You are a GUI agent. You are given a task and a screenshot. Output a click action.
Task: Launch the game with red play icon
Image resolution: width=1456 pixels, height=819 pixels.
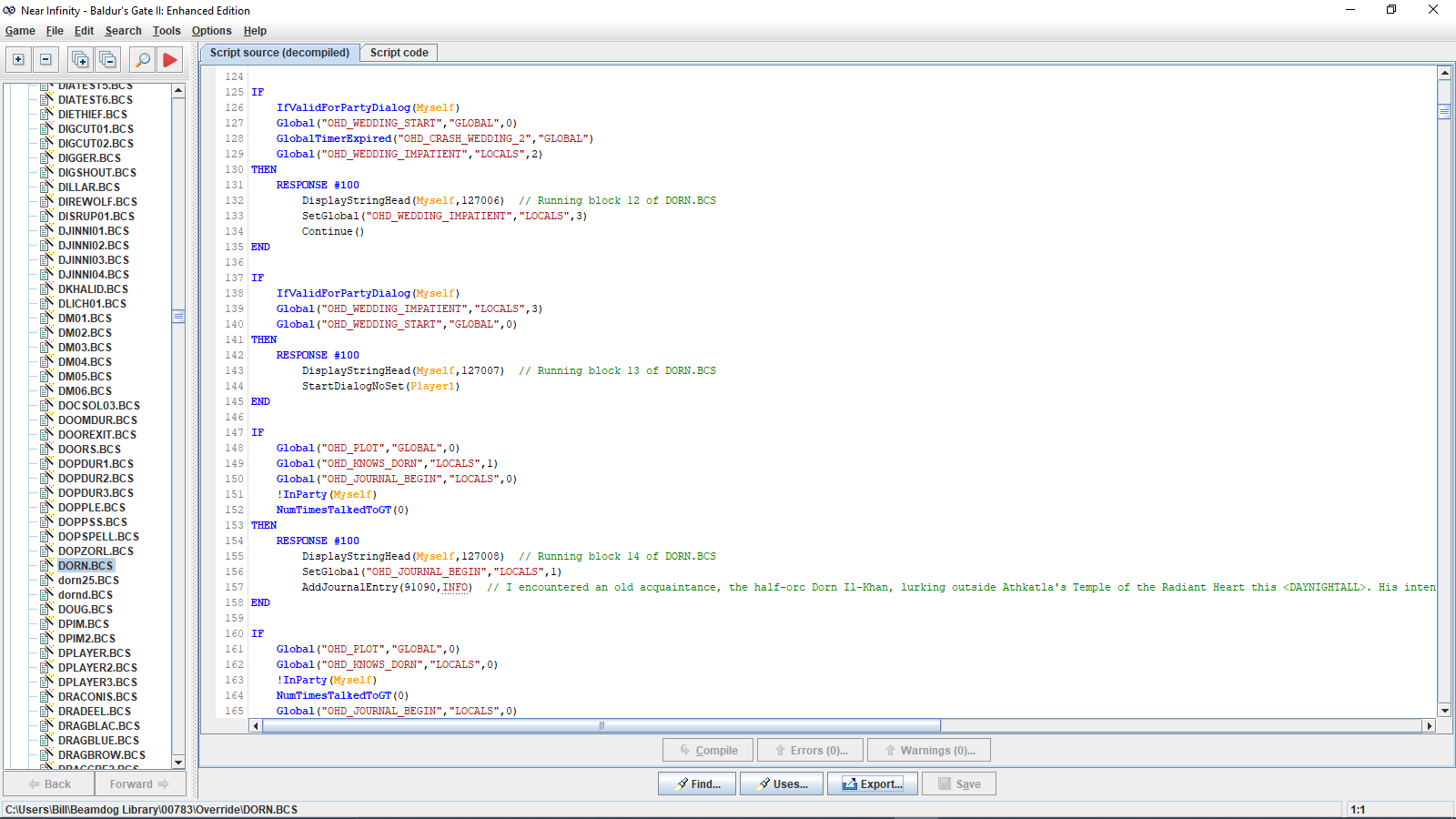coord(170,60)
